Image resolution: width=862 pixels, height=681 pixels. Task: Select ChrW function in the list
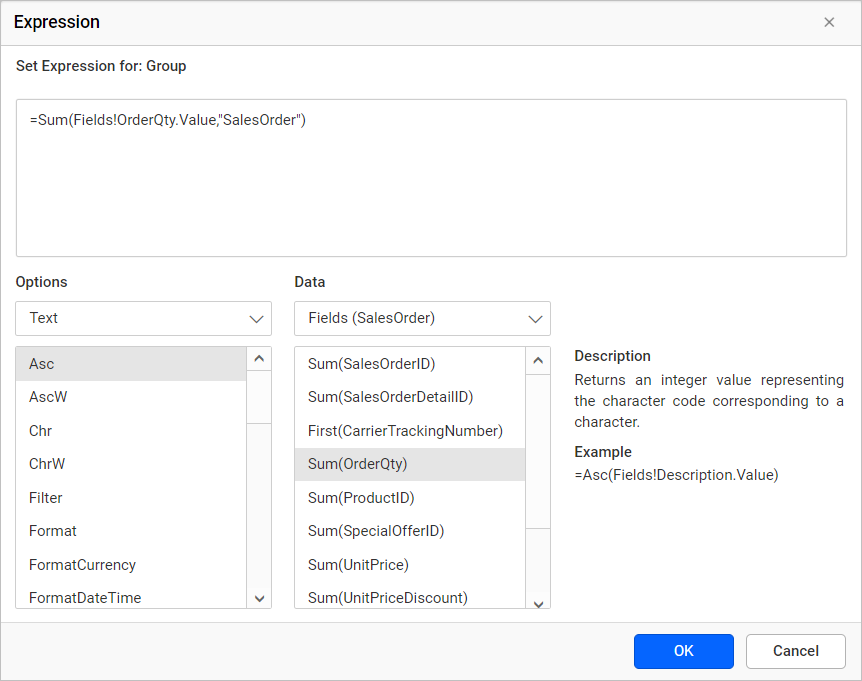tap(131, 464)
